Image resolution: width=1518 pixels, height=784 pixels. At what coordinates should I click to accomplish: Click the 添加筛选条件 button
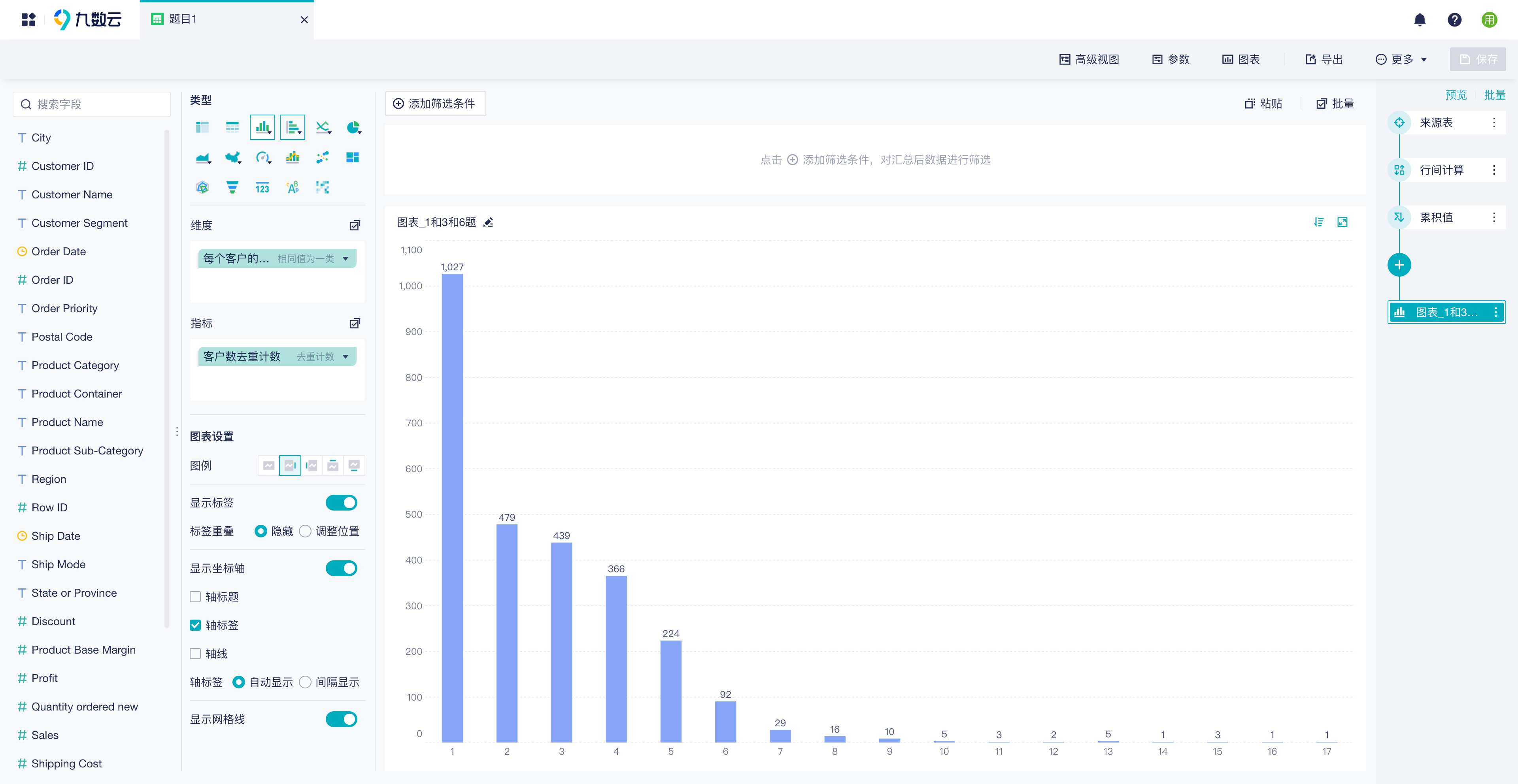(x=435, y=104)
